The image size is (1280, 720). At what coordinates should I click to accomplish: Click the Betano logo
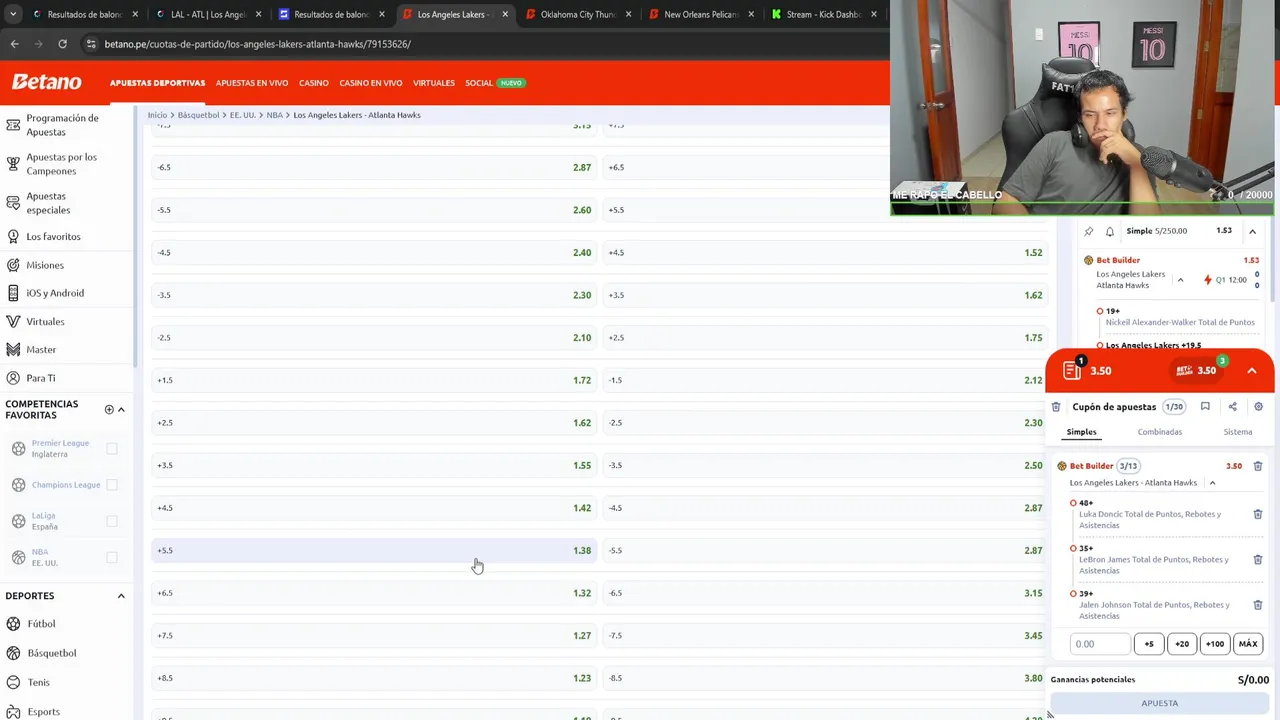(46, 82)
